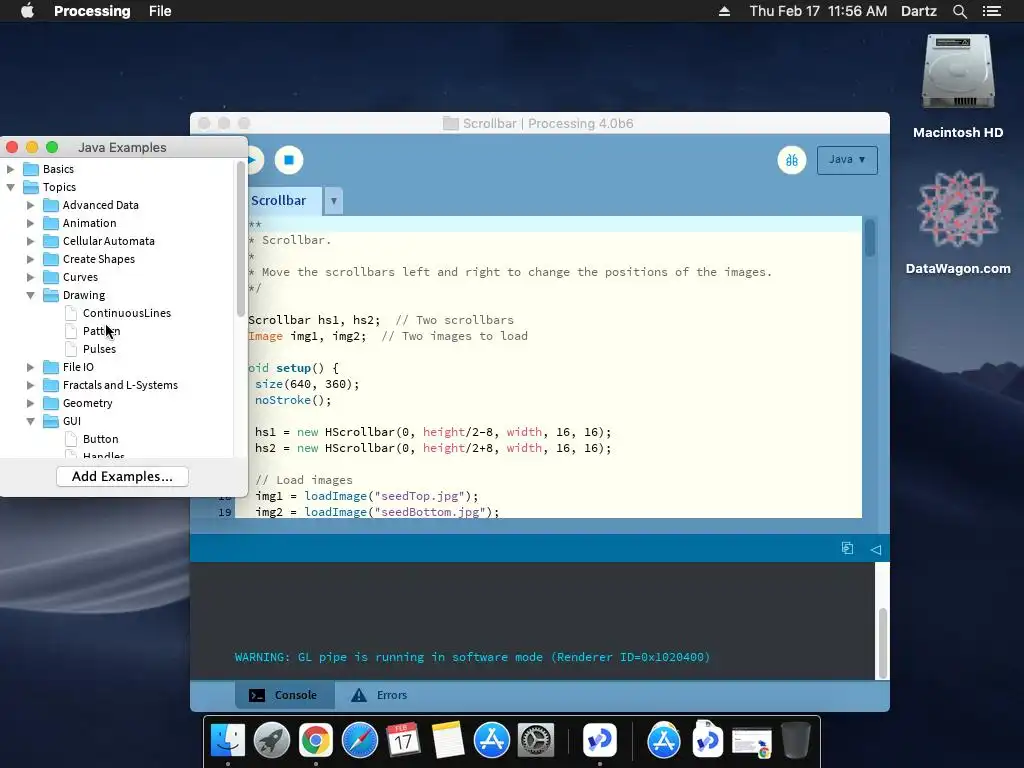Viewport: 1024px width, 768px height.
Task: Click the console vertical scrollbar
Action: pyautogui.click(x=882, y=643)
